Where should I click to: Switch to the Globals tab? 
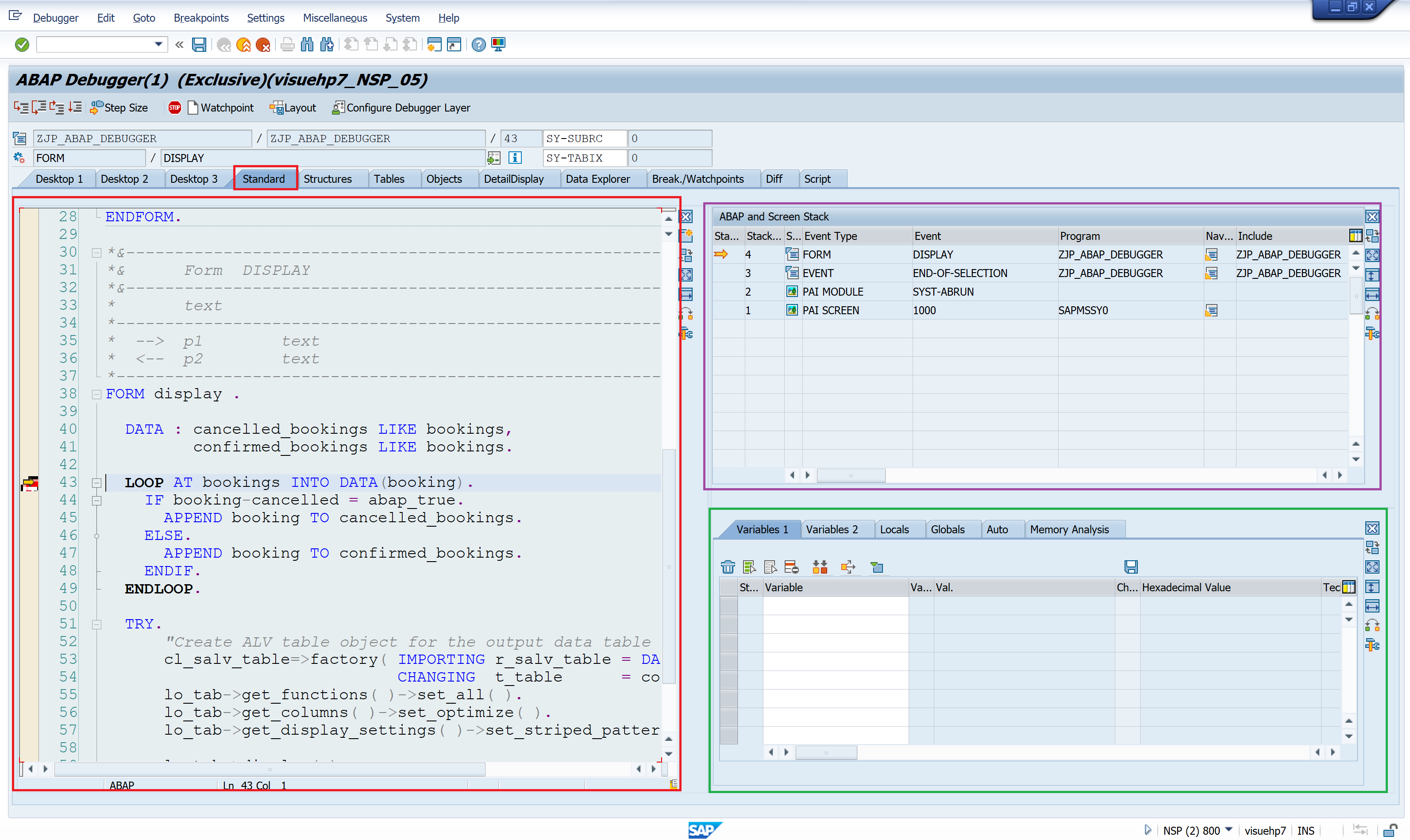949,529
